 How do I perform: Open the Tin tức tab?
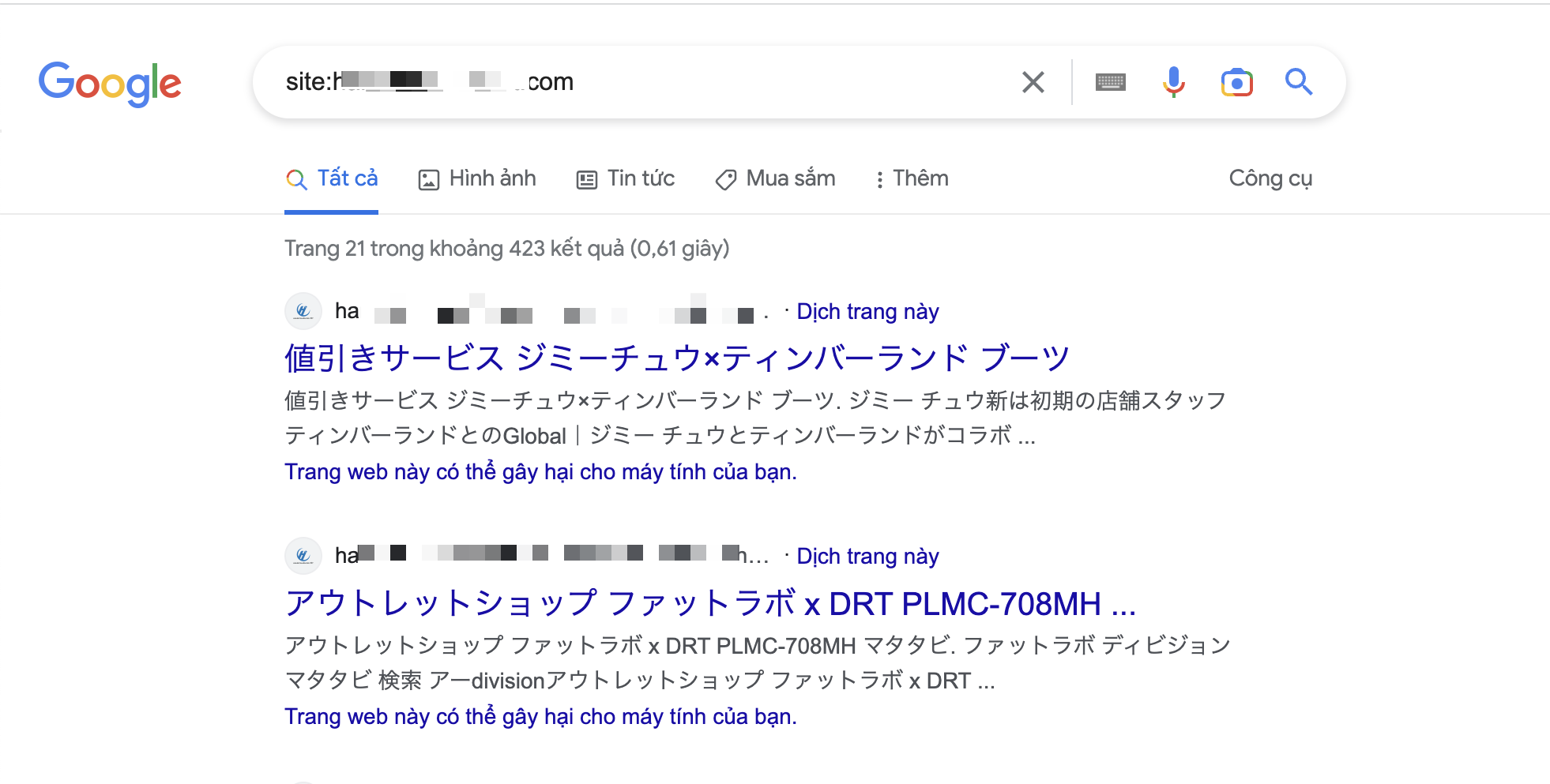(625, 179)
